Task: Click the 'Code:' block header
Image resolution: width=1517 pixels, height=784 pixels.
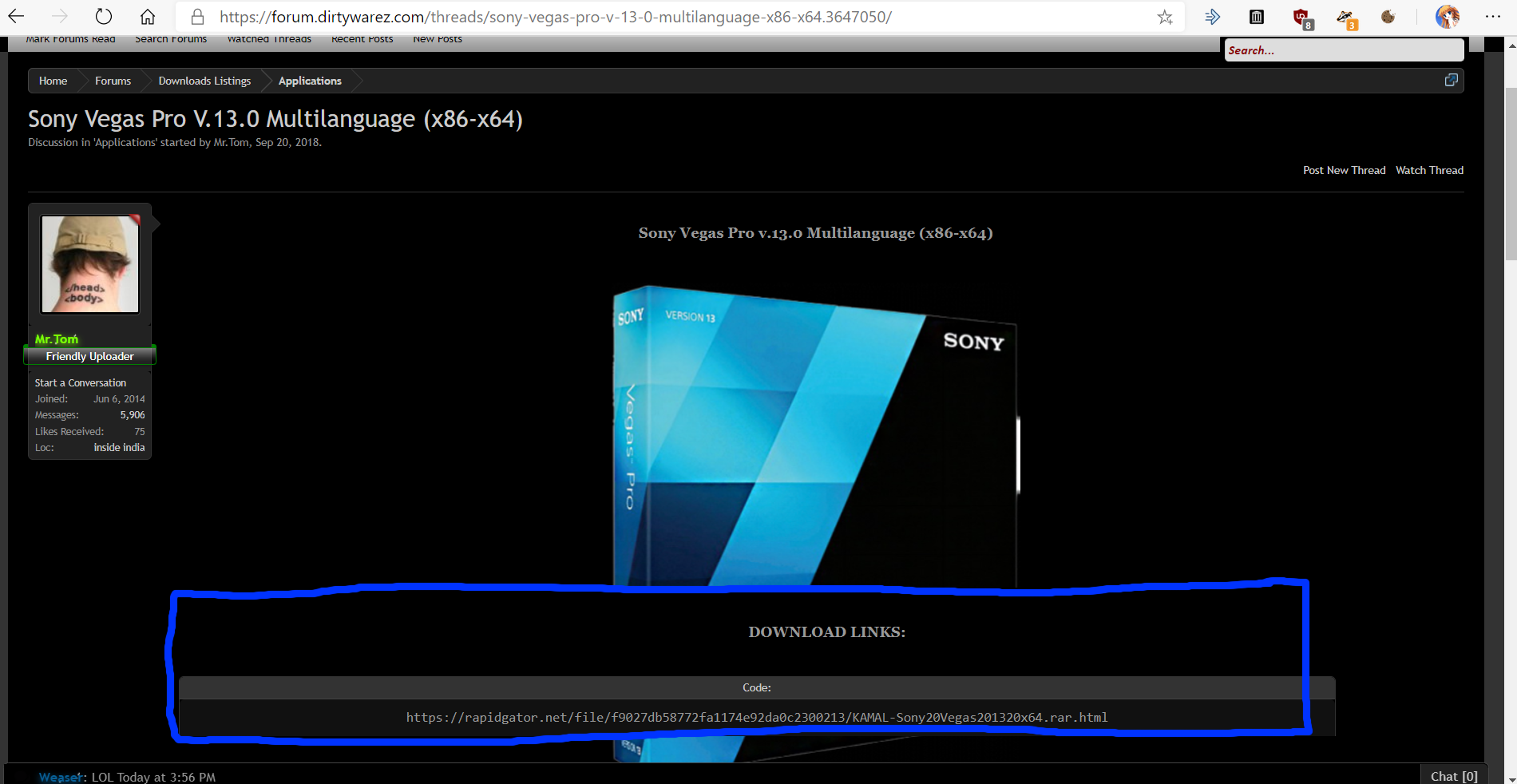Action: [757, 687]
